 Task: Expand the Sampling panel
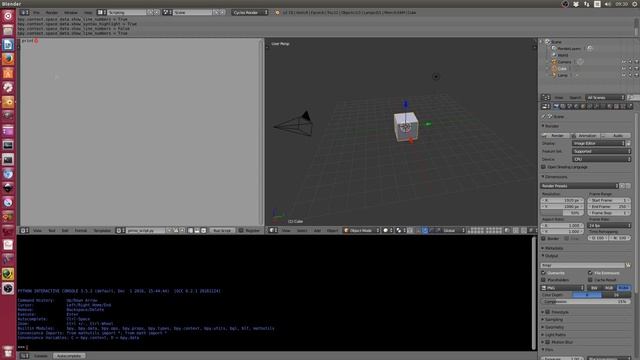(x=552, y=320)
